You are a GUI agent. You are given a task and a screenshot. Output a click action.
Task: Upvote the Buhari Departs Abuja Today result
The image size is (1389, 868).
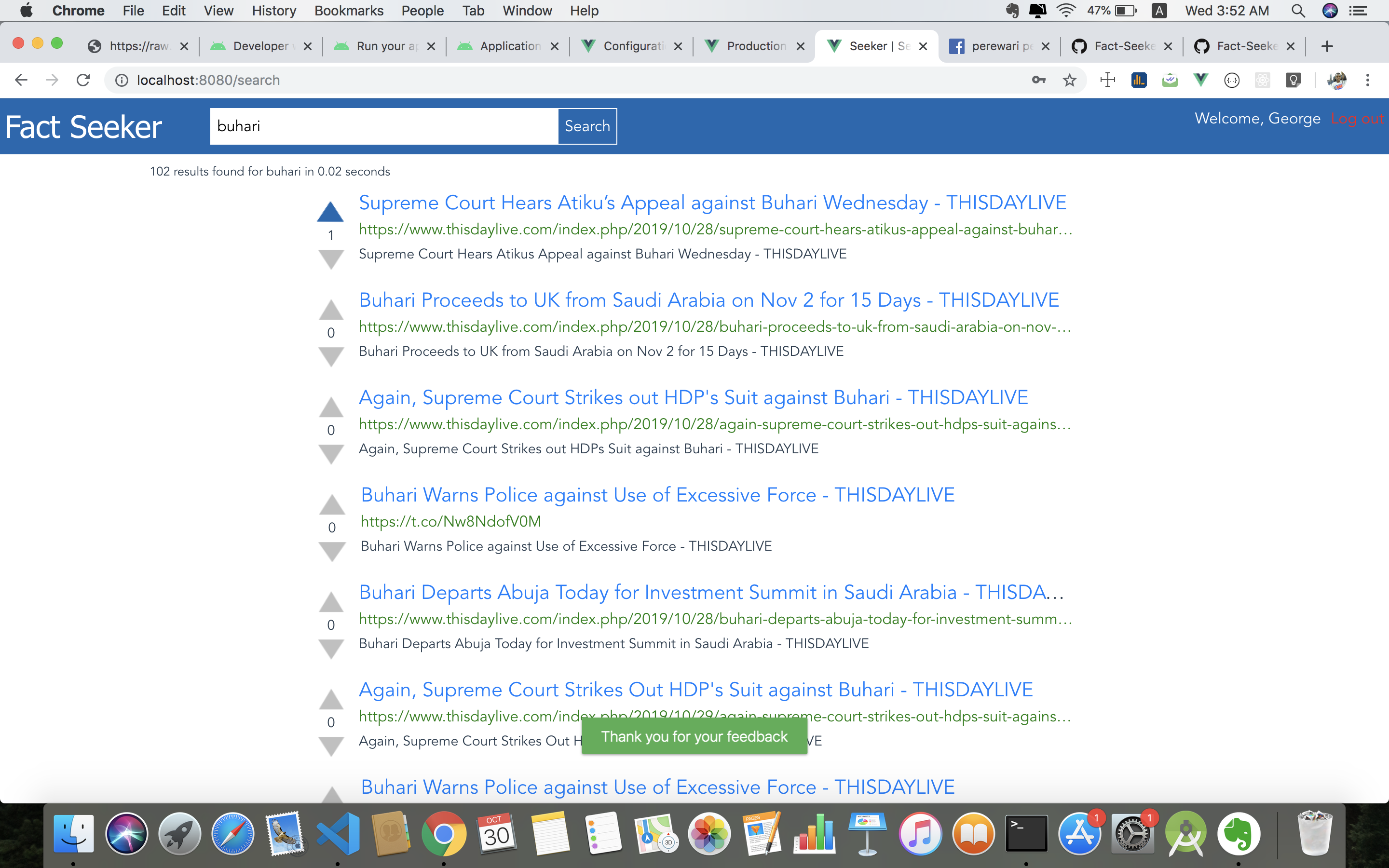point(330,602)
